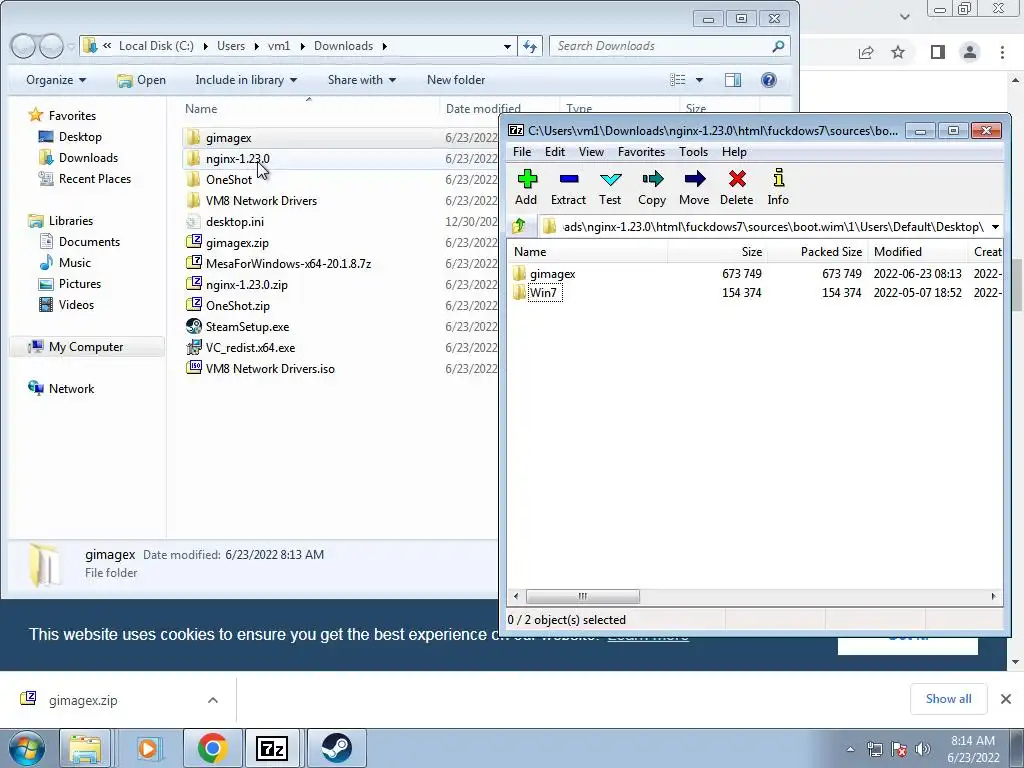Go up one folder level in 7-Zip
Image resolution: width=1024 pixels, height=768 pixels.
tap(519, 227)
